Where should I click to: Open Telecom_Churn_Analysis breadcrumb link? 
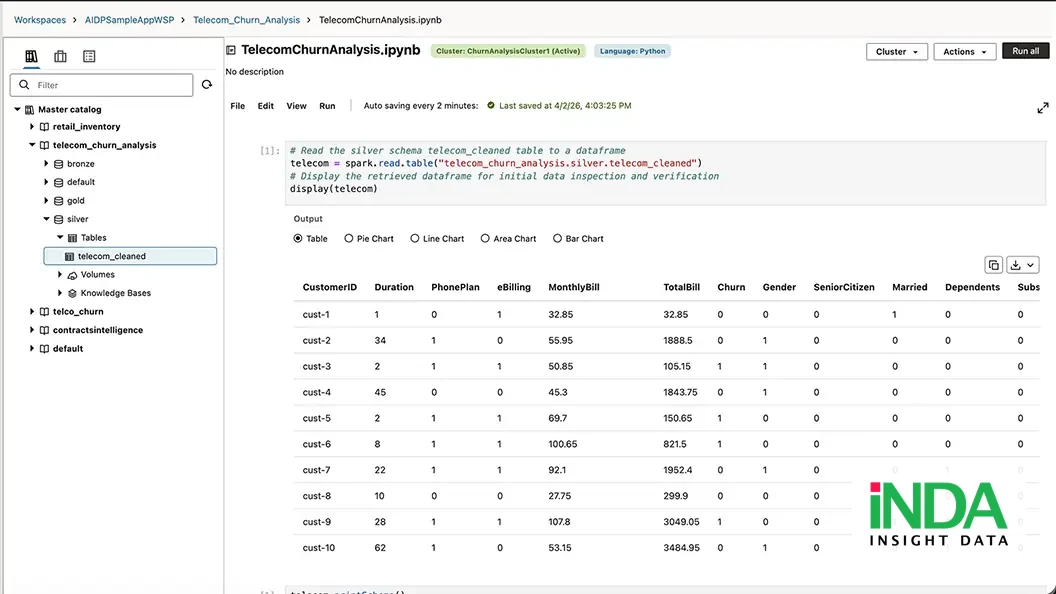[x=246, y=20]
